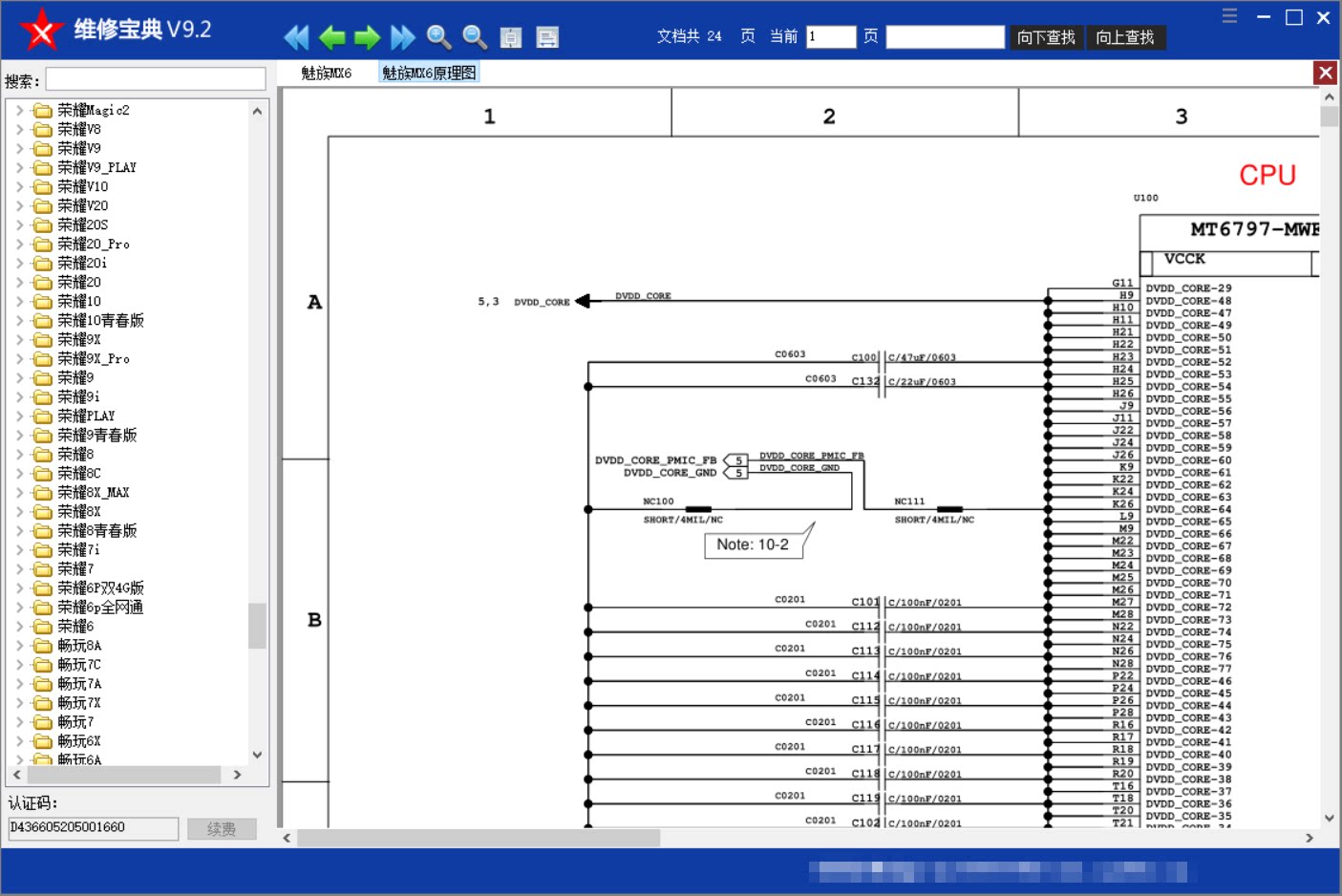Expand the 荣耀7i tree node
The height and width of the screenshot is (896, 1342).
point(19,549)
